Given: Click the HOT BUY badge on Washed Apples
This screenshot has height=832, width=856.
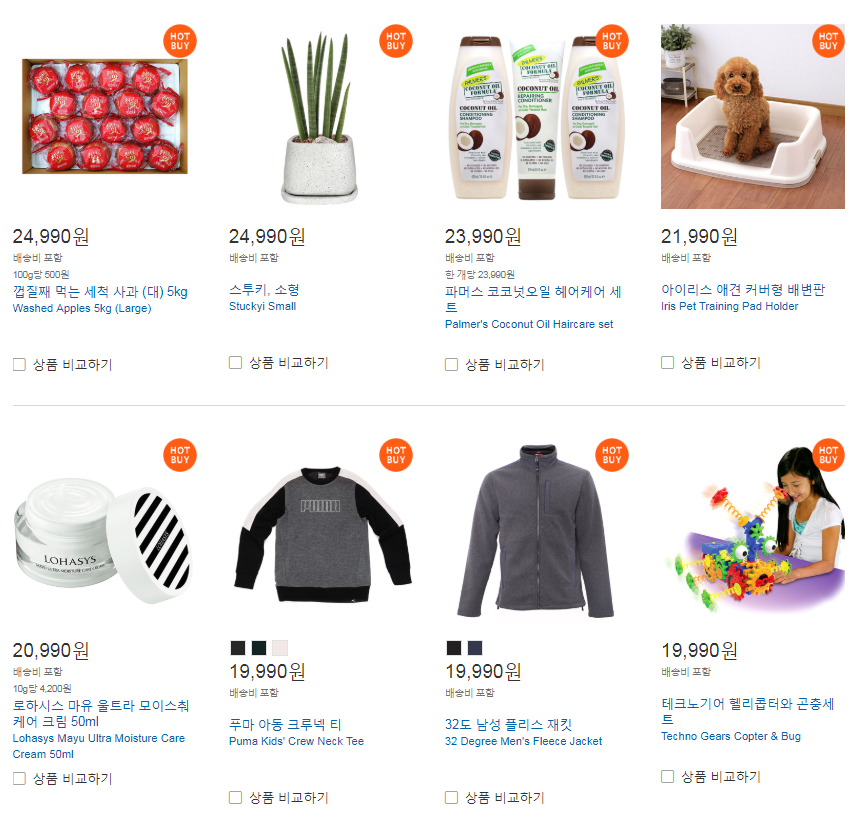Looking at the screenshot, I should click(180, 41).
